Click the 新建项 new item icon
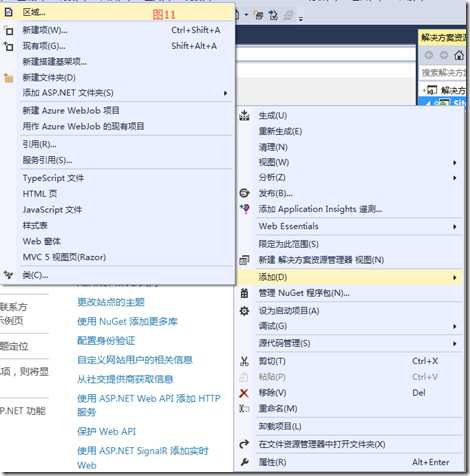The image size is (470, 476). 9,31
